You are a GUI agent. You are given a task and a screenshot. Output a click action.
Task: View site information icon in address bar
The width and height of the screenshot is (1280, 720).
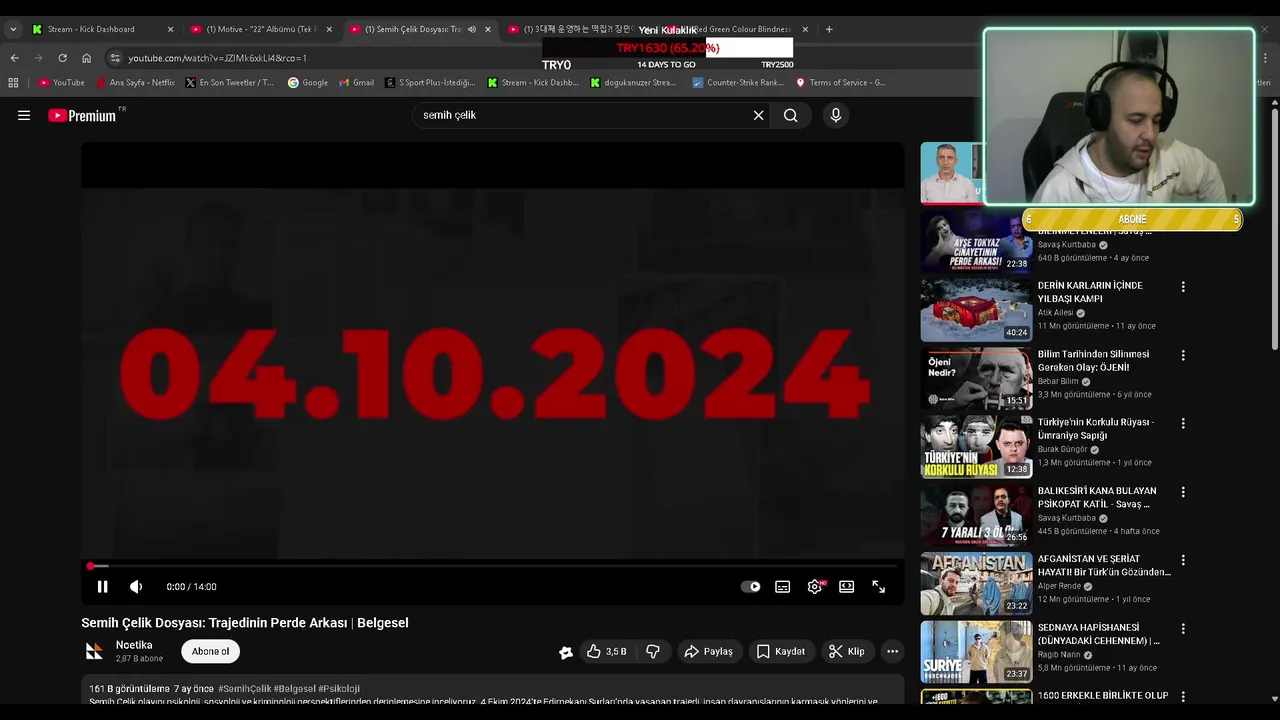[x=115, y=58]
